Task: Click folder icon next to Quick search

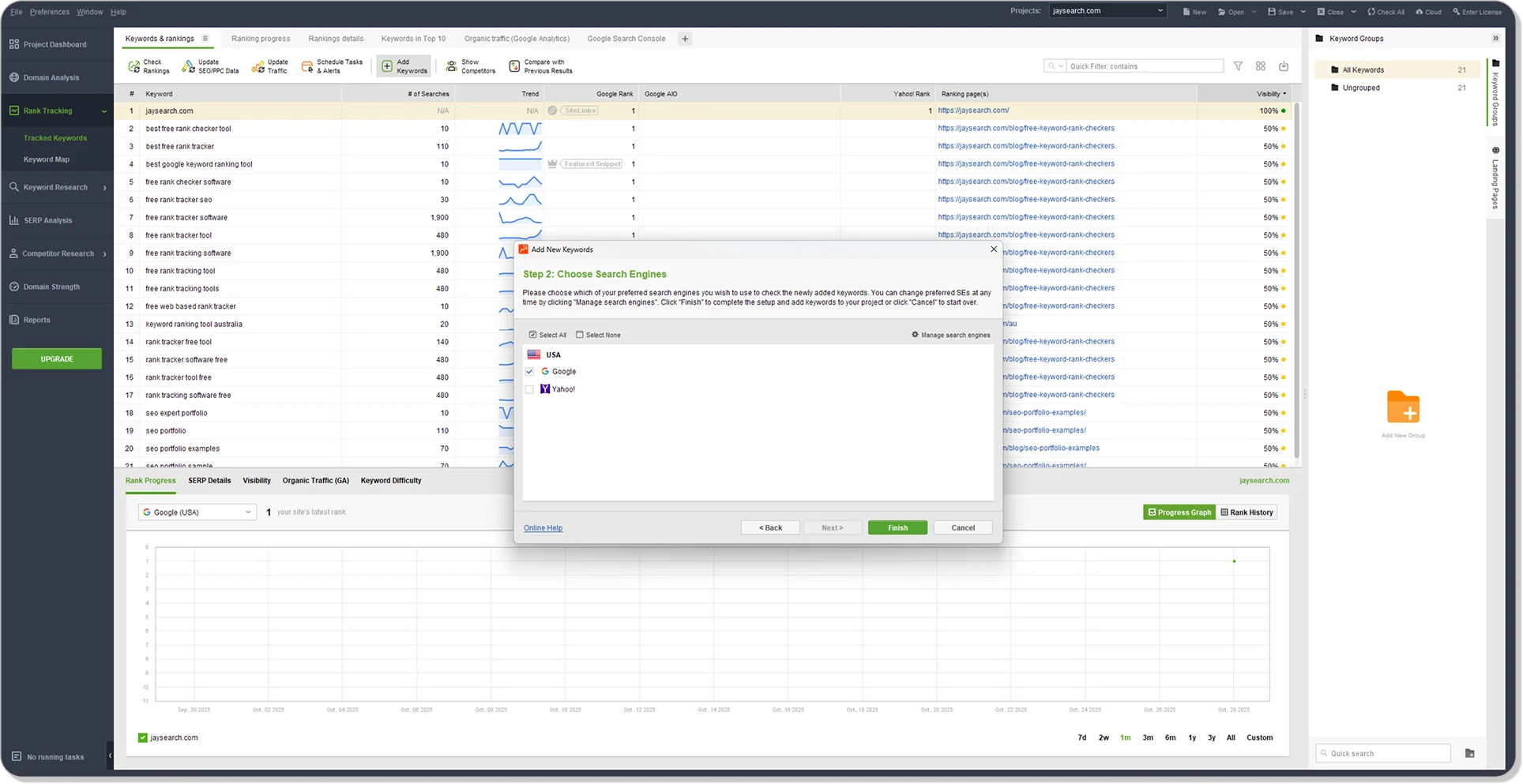Action: tap(1469, 753)
